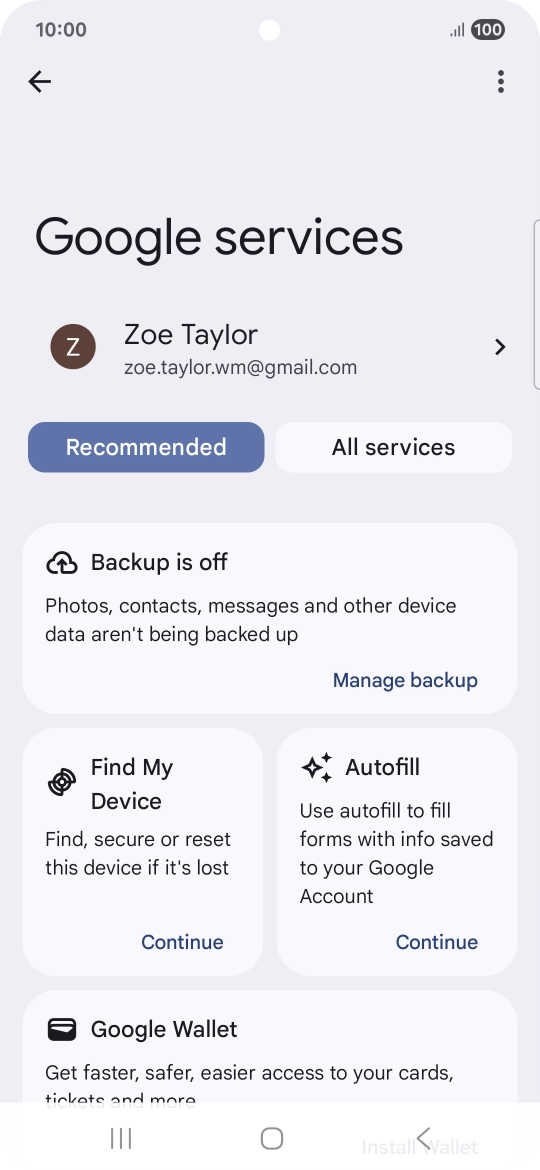Switch to the All services tab
Image resolution: width=540 pixels, height=1170 pixels.
(394, 447)
